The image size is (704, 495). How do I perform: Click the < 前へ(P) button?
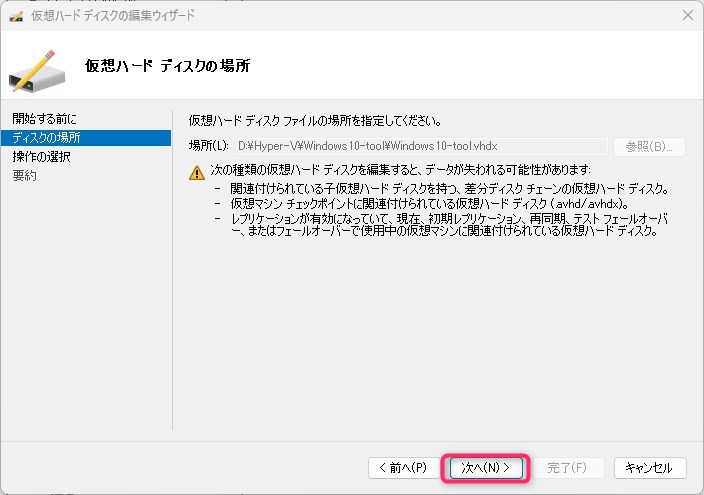tap(403, 467)
